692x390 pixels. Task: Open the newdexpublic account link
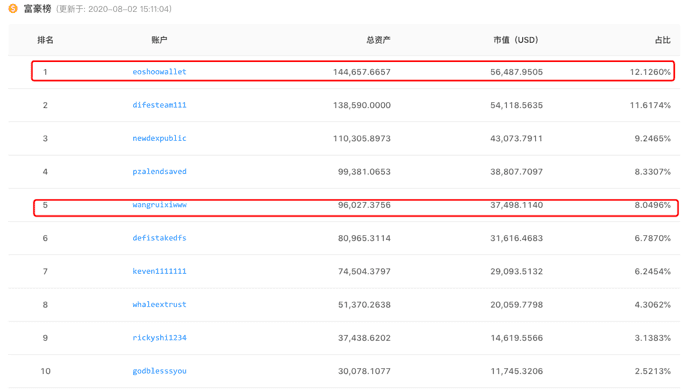159,138
